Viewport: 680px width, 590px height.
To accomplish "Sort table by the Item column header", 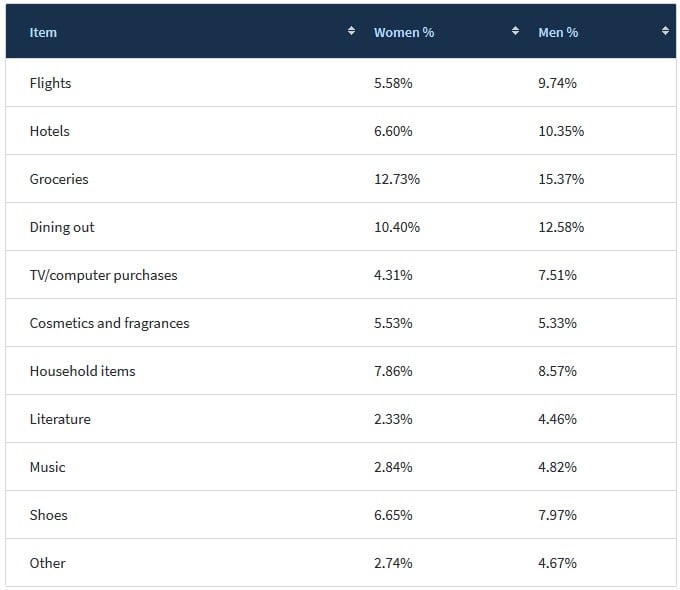I will pos(44,32).
